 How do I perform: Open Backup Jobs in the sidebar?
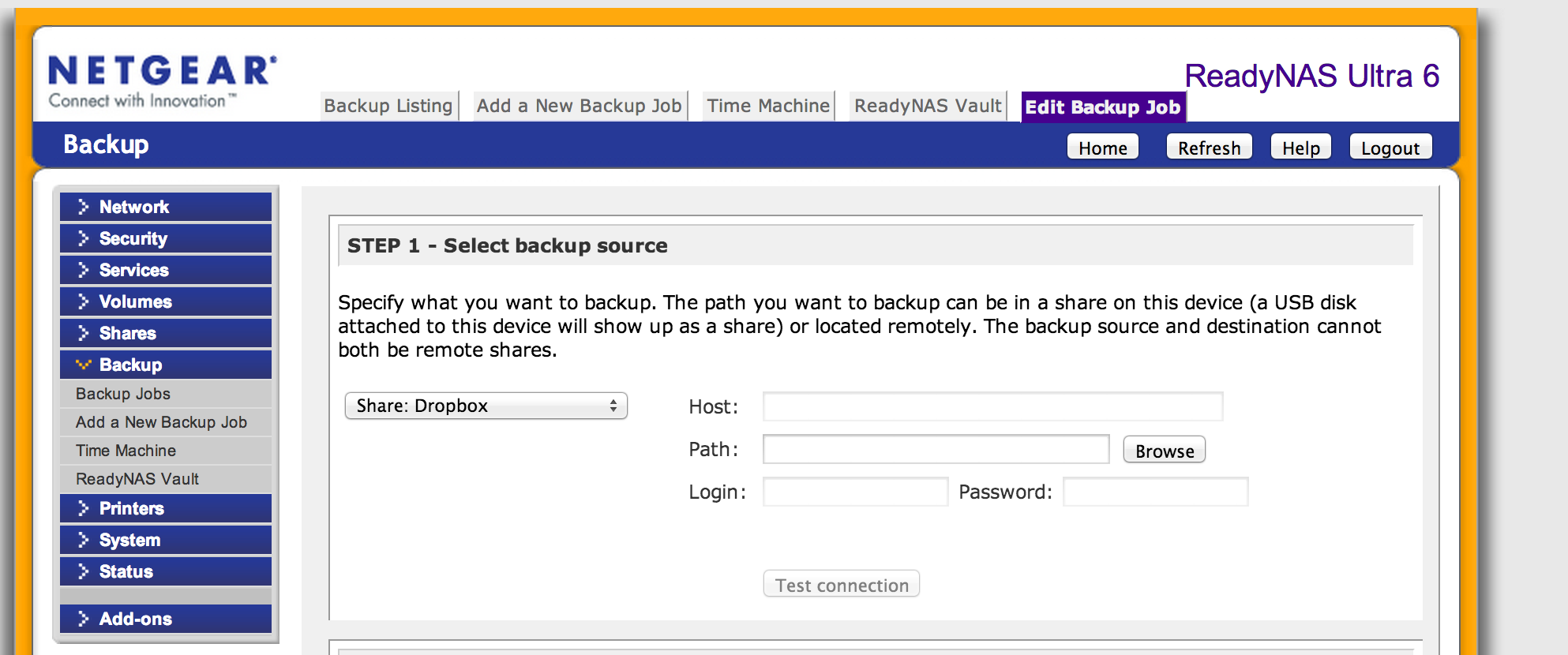pos(123,394)
